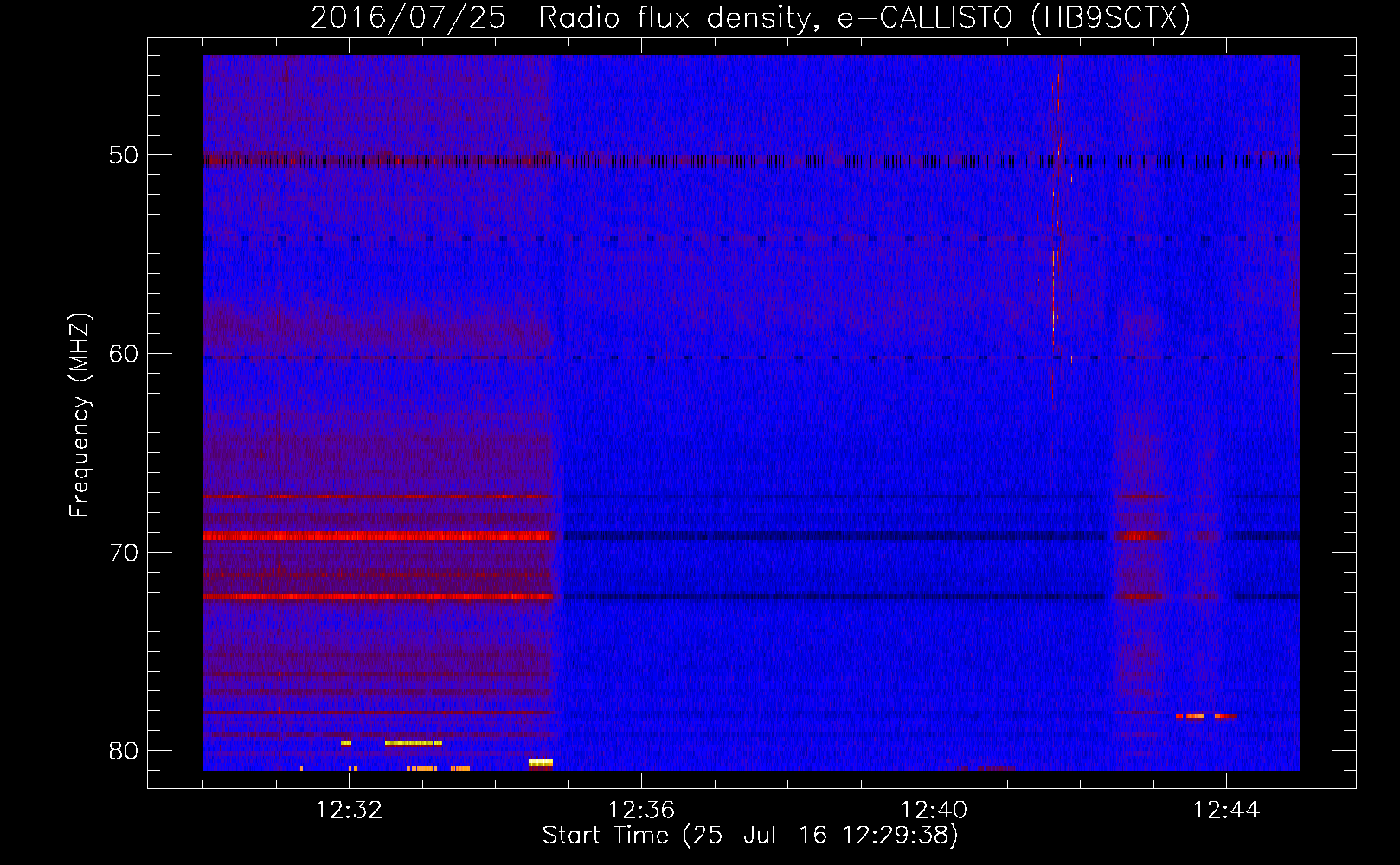This screenshot has width=1400, height=865.
Task: Click the 50 MHz frequency tick label
Action: [124, 155]
